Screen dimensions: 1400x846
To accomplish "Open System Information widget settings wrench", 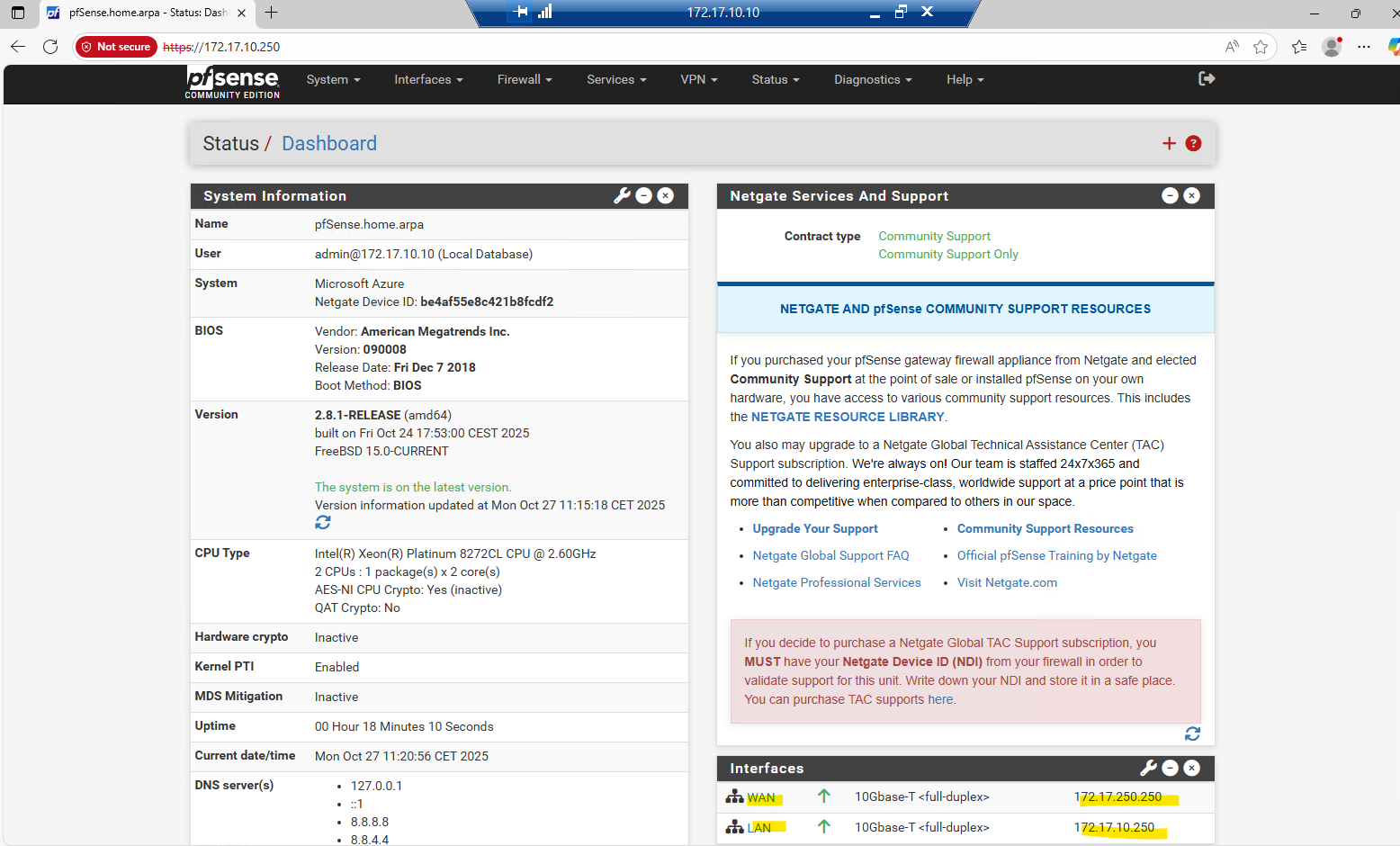I will (x=622, y=196).
